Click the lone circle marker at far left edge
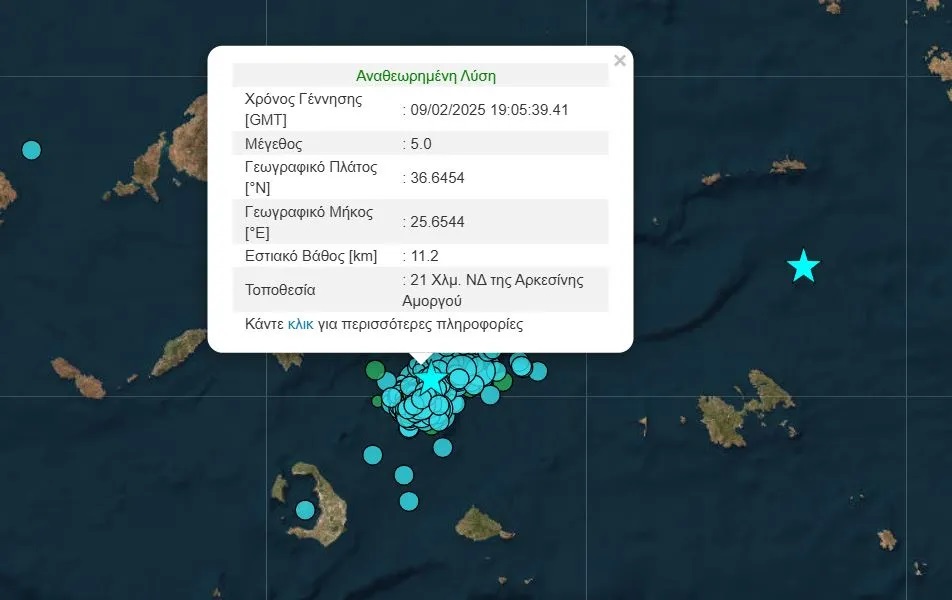952x600 pixels. point(31,150)
